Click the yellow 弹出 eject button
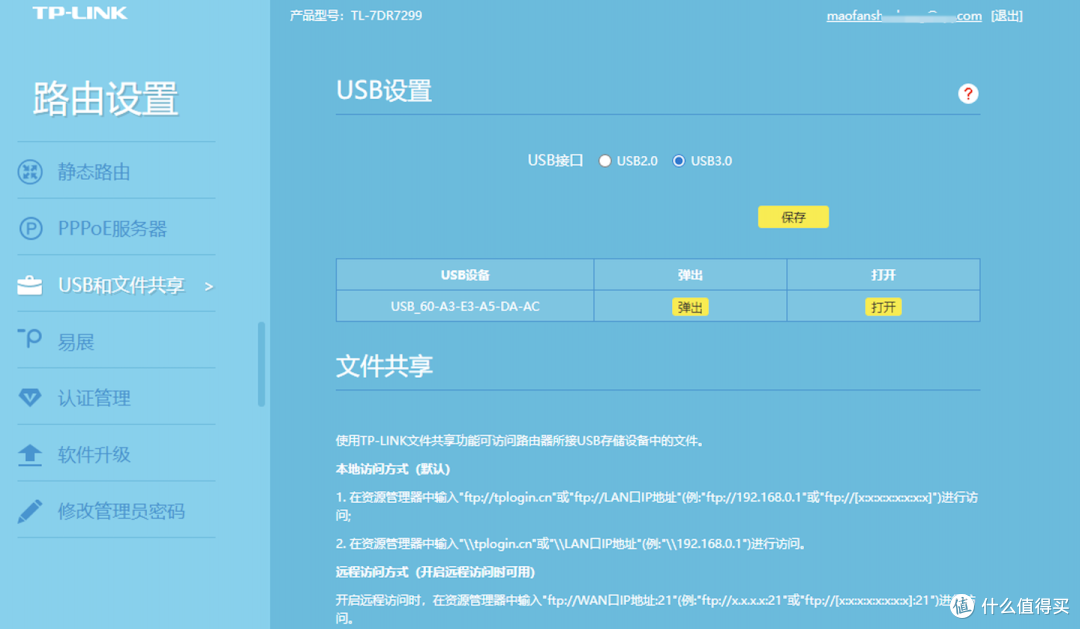 pos(689,307)
